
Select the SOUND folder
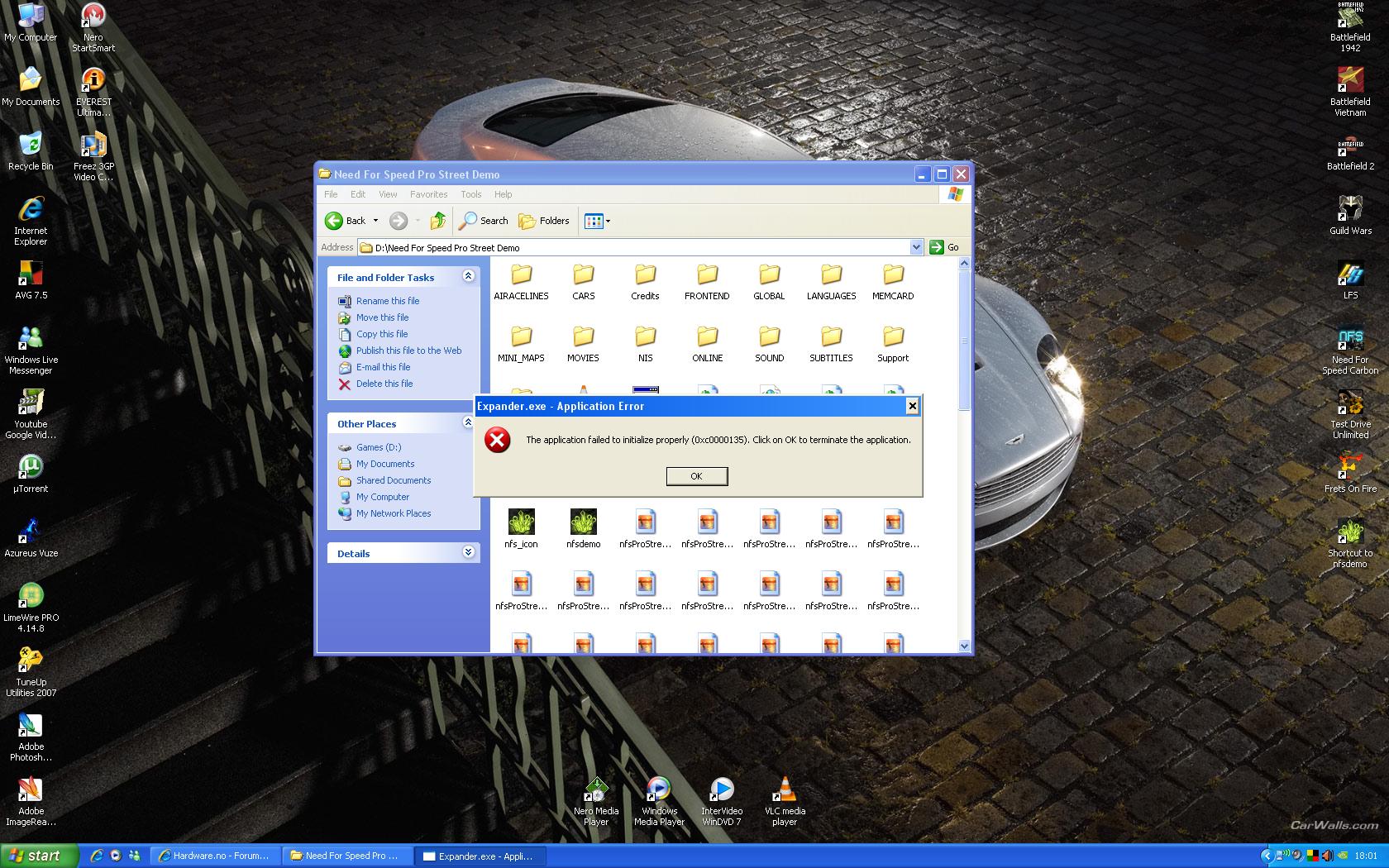769,344
